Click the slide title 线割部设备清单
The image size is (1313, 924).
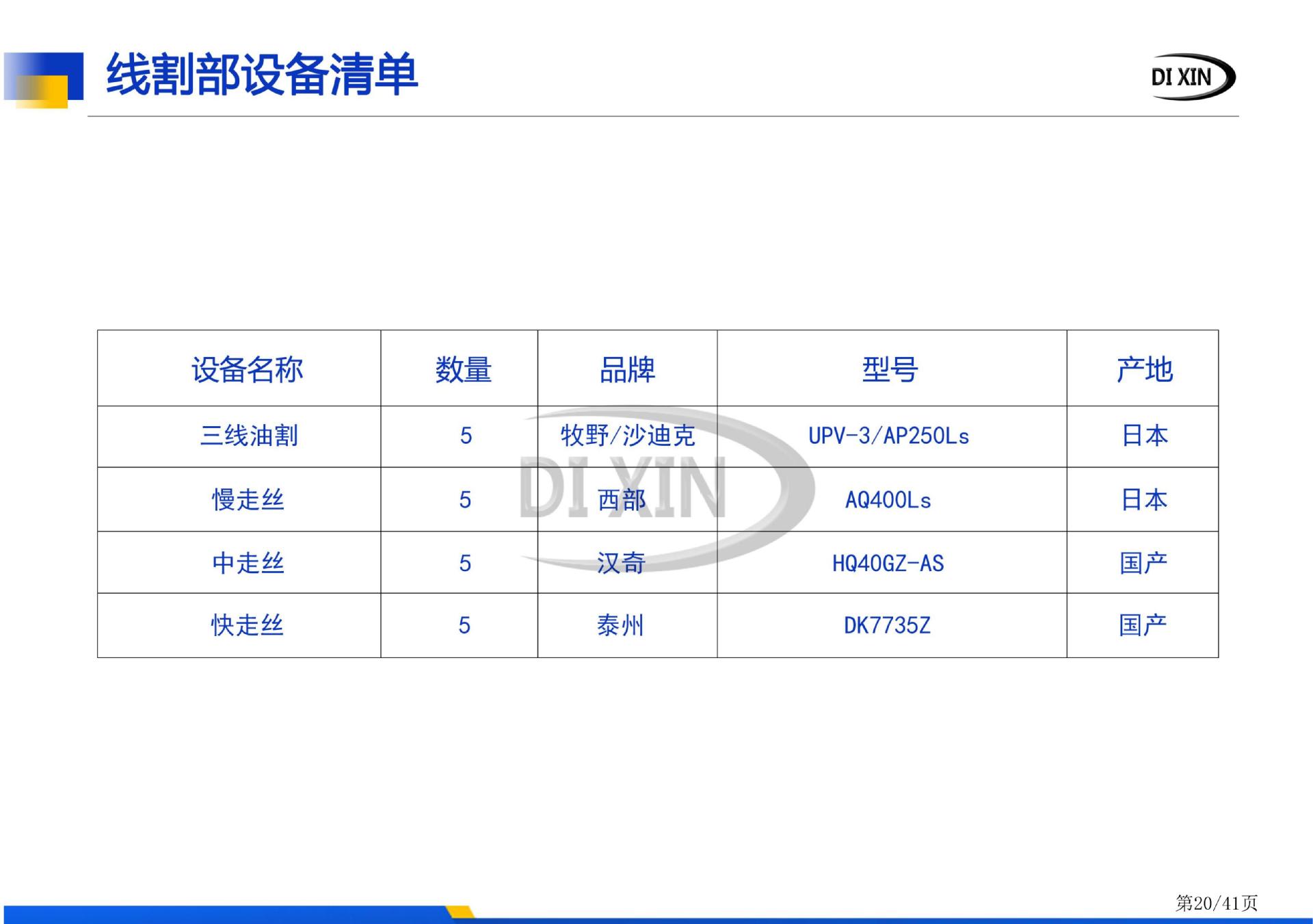click(x=261, y=75)
